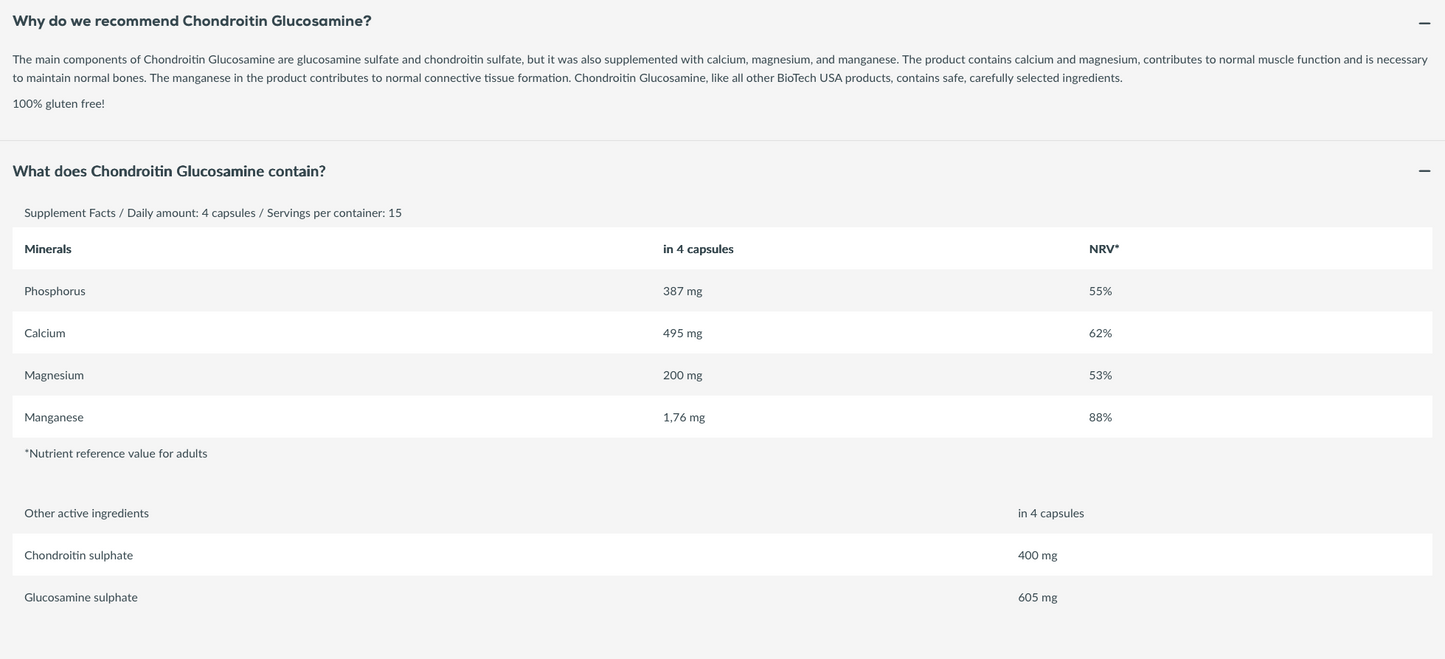Click the 'Why do we recommend Chondroitin Glucosamine?' heading
Screen dimensions: 1445x659
(192, 21)
